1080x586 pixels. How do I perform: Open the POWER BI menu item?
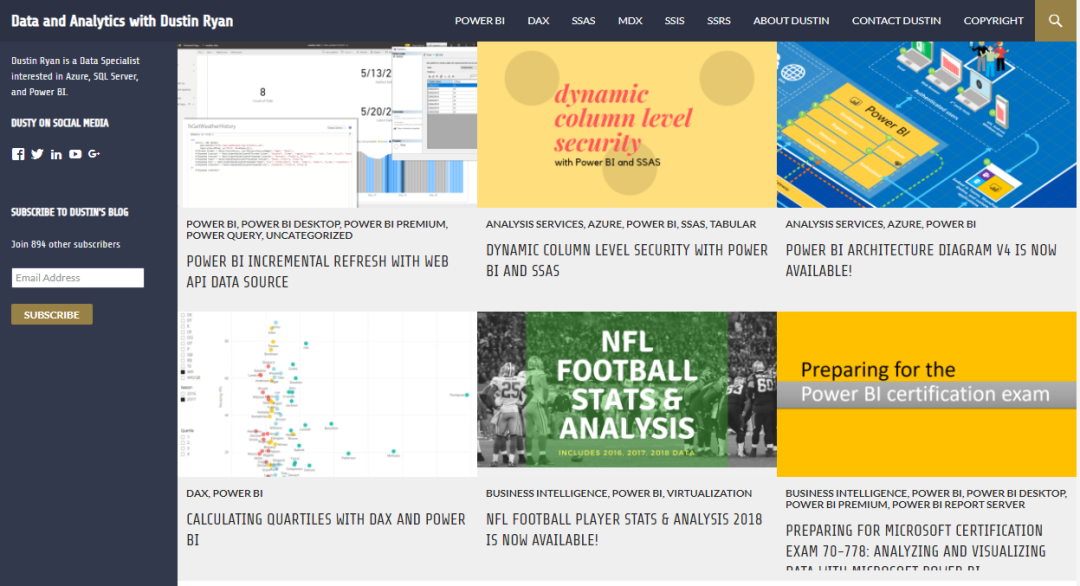point(479,21)
